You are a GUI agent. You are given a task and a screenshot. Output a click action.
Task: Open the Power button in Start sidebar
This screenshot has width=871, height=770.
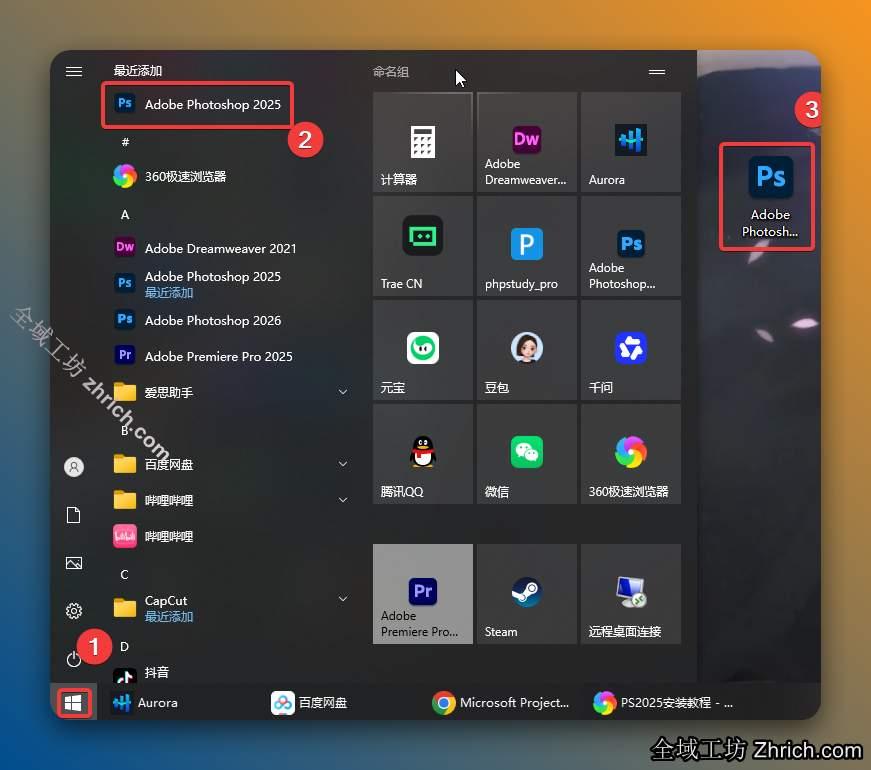[73, 659]
